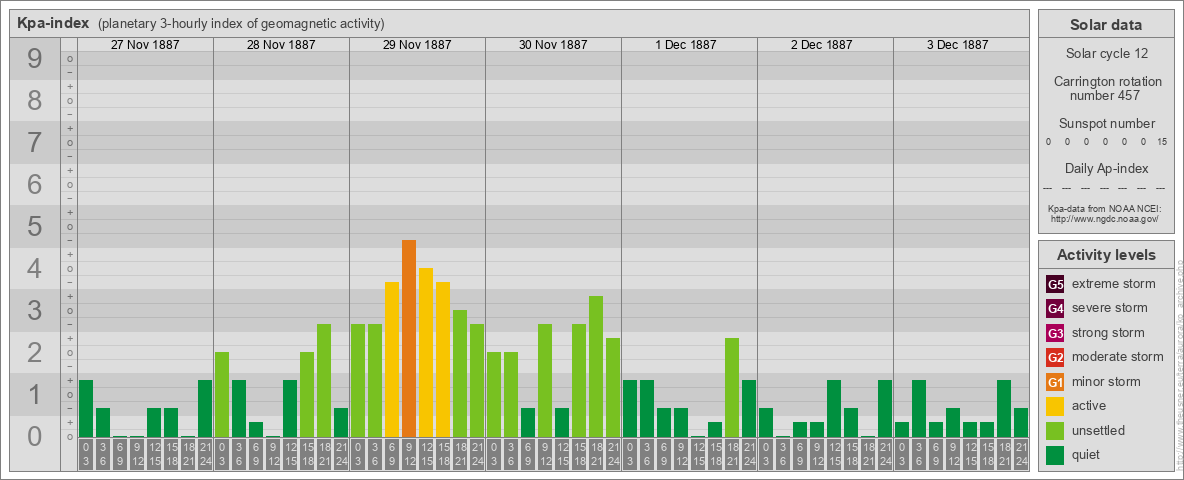The image size is (1184, 480).
Task: Click the 'extreme storm' legend label
Action: point(1114,285)
